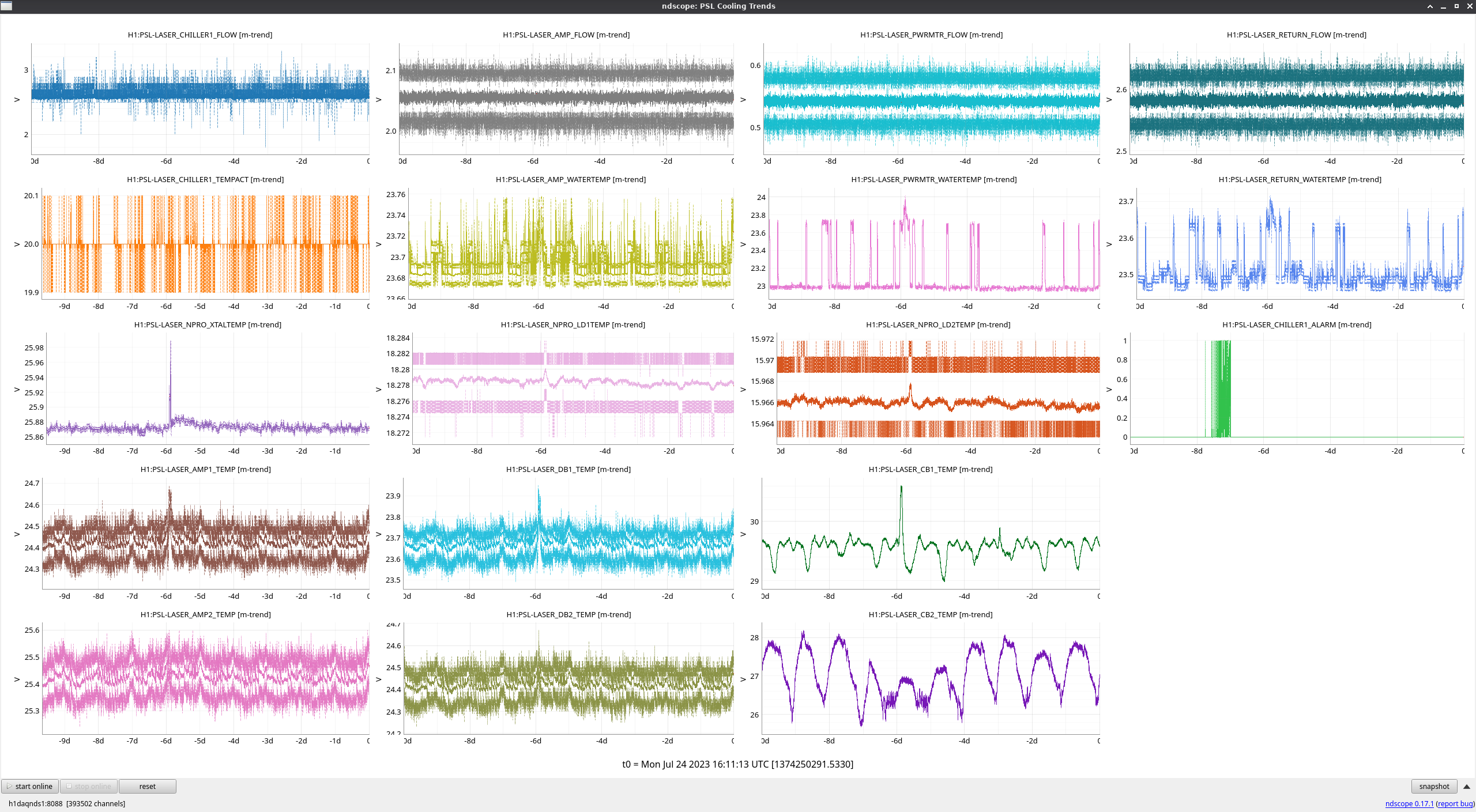Expand the triangle next to snapshot
Viewport: 1476px width, 812px height.
(1467, 786)
